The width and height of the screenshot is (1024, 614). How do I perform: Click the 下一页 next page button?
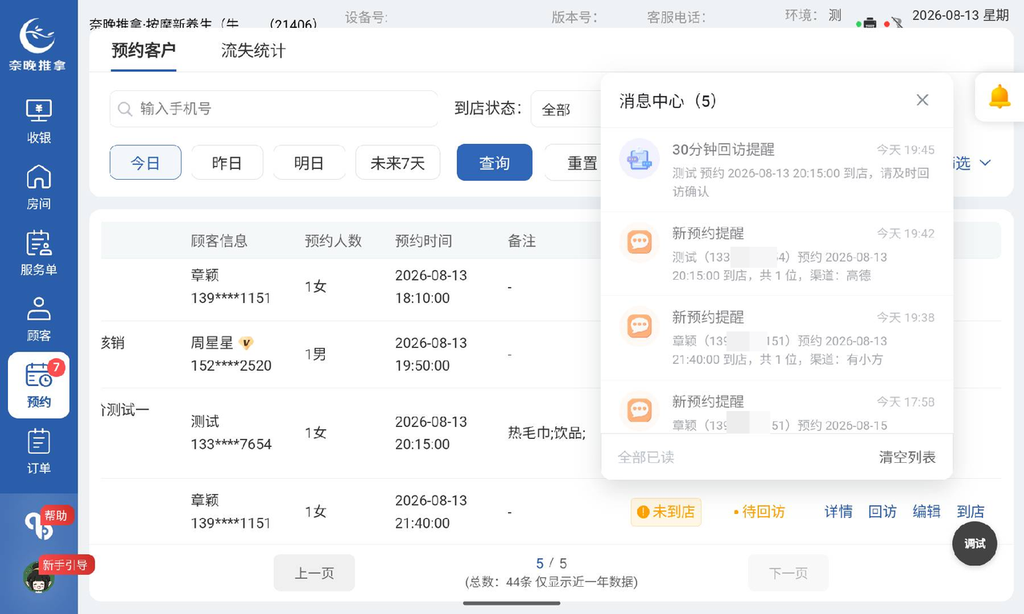788,573
